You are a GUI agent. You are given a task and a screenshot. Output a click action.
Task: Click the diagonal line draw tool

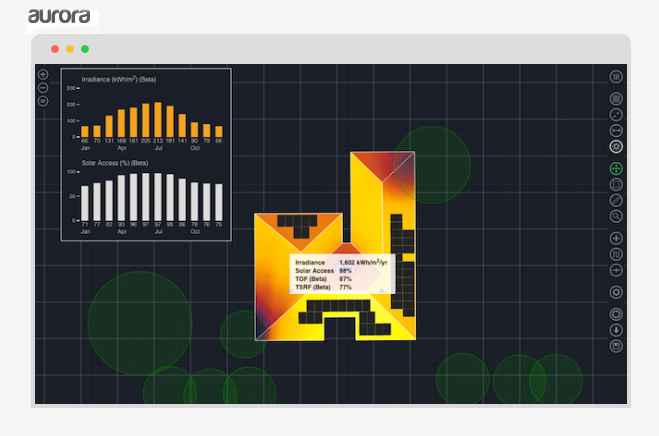(x=616, y=200)
